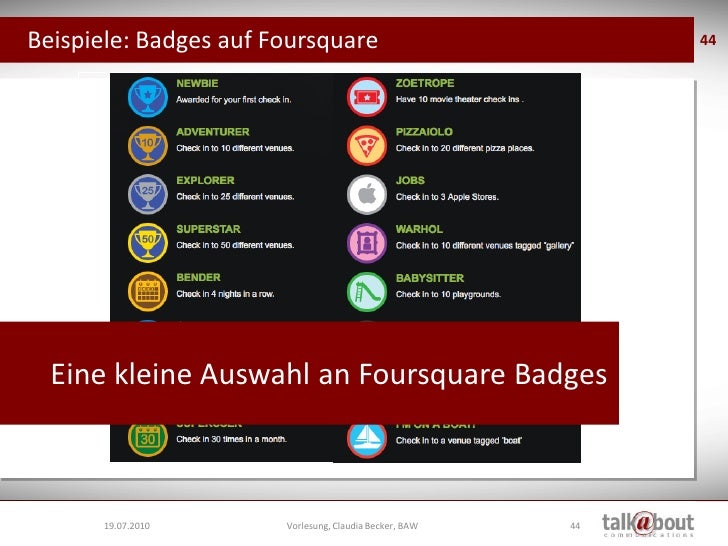Viewport: 728px width, 546px height.
Task: Select footer text 'Vorlesung, Claudia Becker, BAW'
Action: 352,526
